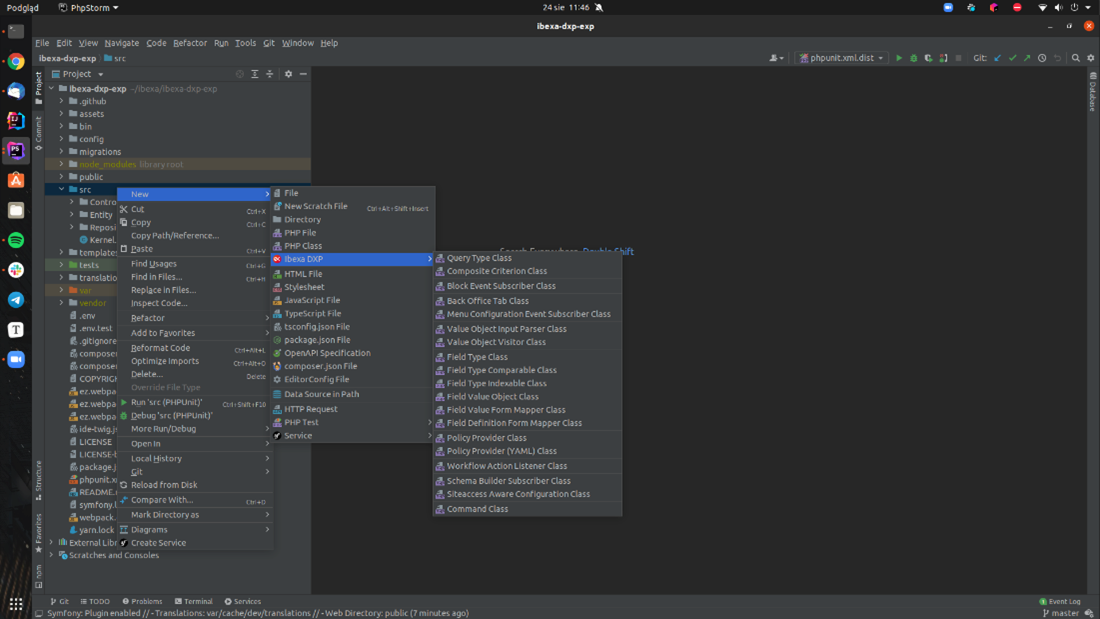This screenshot has height=619, width=1100.
Task: Expand the .github folder
Action: pos(62,101)
